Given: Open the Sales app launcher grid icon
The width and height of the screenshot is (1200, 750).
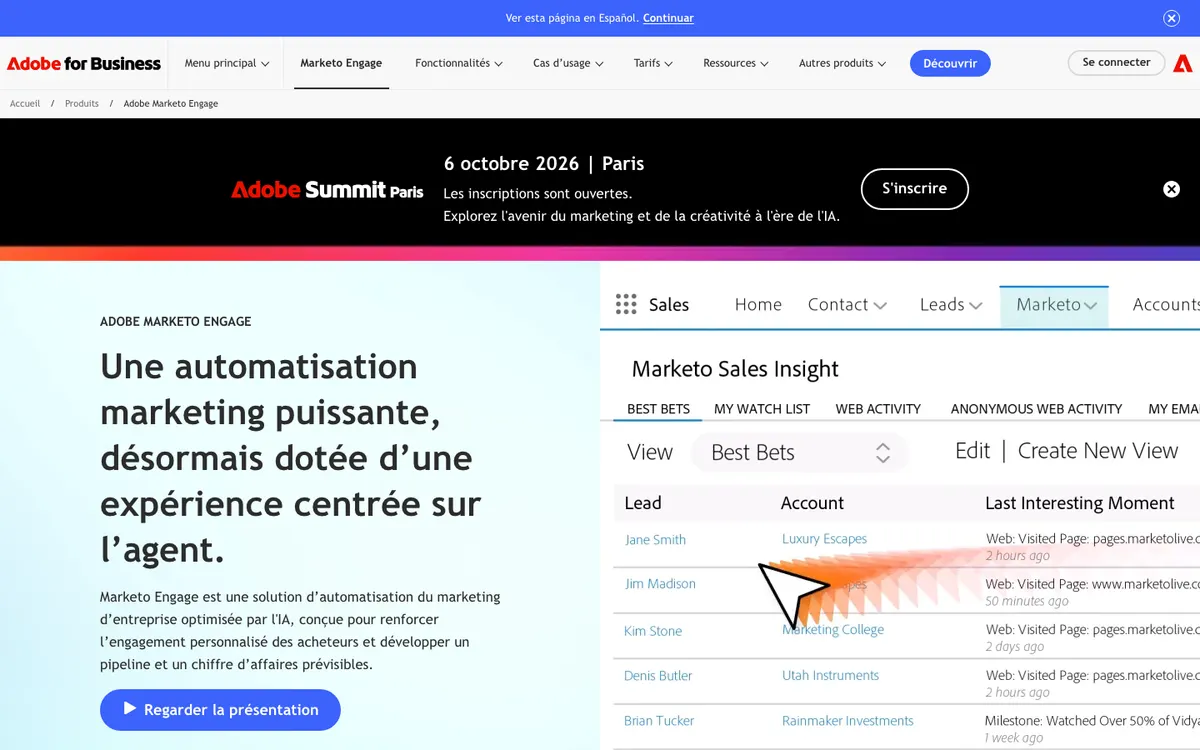Looking at the screenshot, I should click(x=626, y=304).
